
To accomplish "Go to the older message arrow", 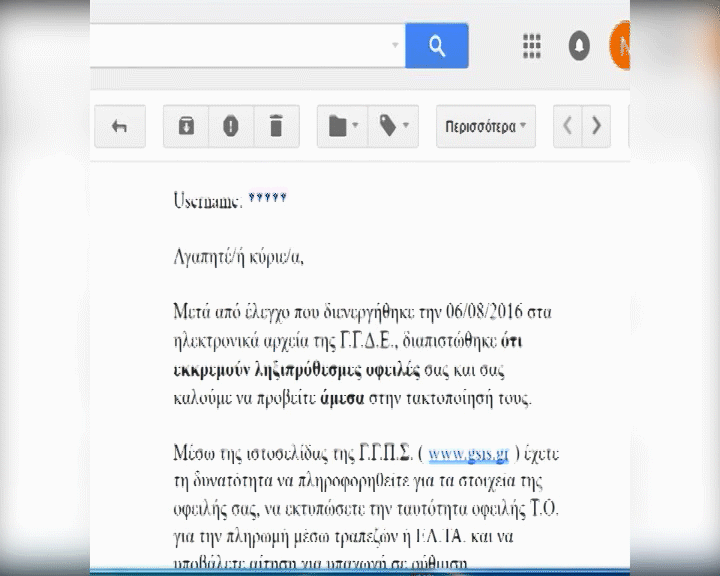I will tap(597, 126).
